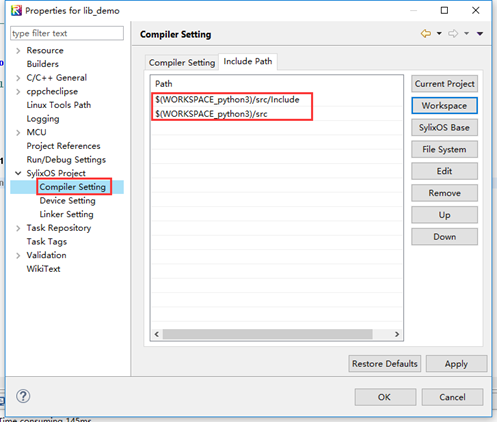Select Compiler Setting in the tree
This screenshot has width=497, height=422.
tap(73, 187)
